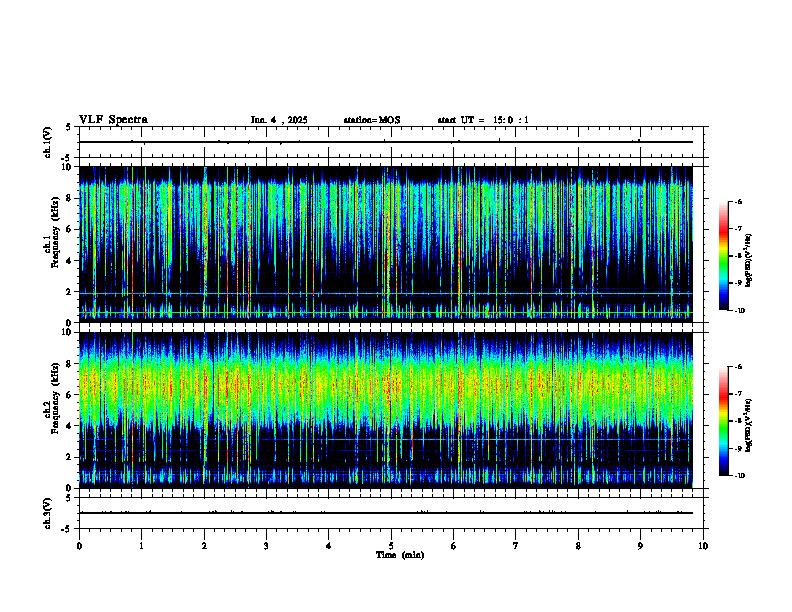Select the date label "Jan. 4, 2025"

pyautogui.click(x=279, y=120)
